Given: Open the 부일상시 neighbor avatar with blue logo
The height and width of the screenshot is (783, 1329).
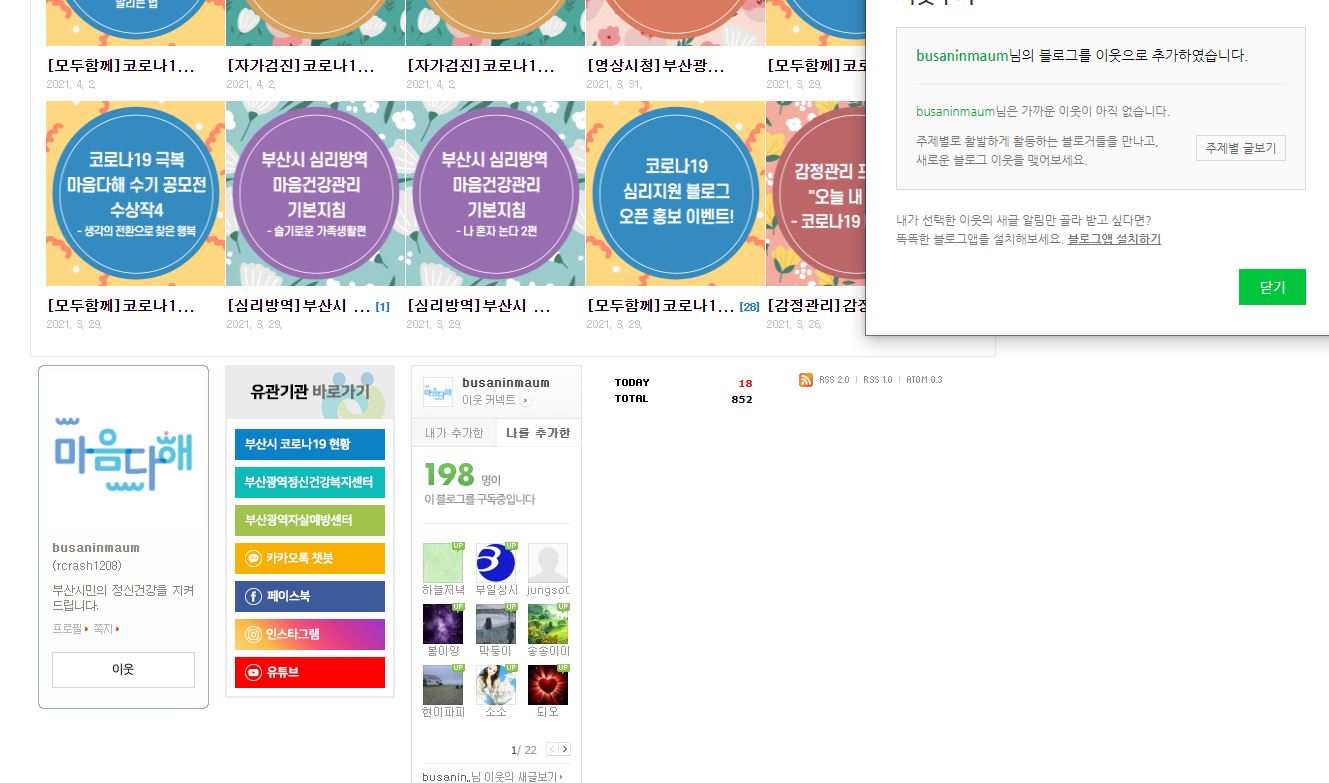Looking at the screenshot, I should click(x=495, y=563).
